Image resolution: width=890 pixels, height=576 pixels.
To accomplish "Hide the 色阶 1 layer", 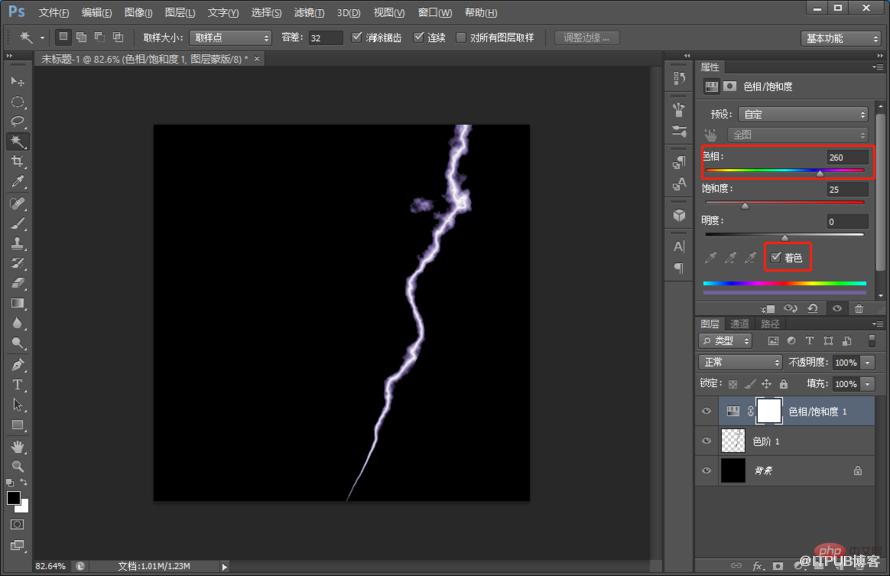I will (x=707, y=441).
